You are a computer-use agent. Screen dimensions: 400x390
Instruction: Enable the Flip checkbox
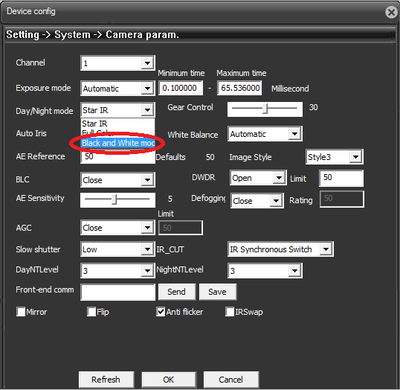(x=91, y=312)
